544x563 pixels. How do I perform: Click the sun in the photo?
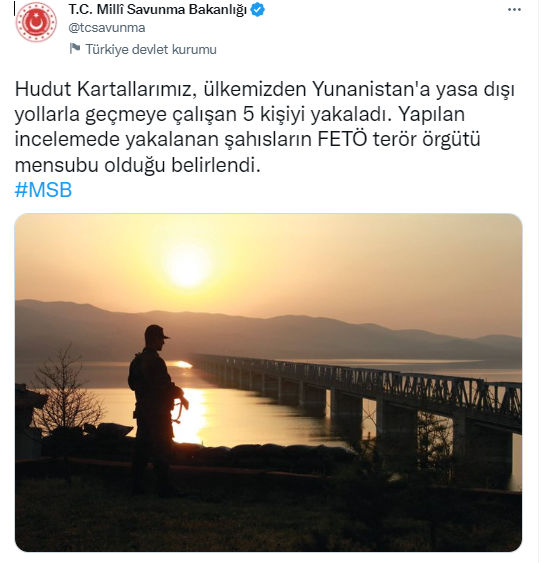click(x=187, y=266)
